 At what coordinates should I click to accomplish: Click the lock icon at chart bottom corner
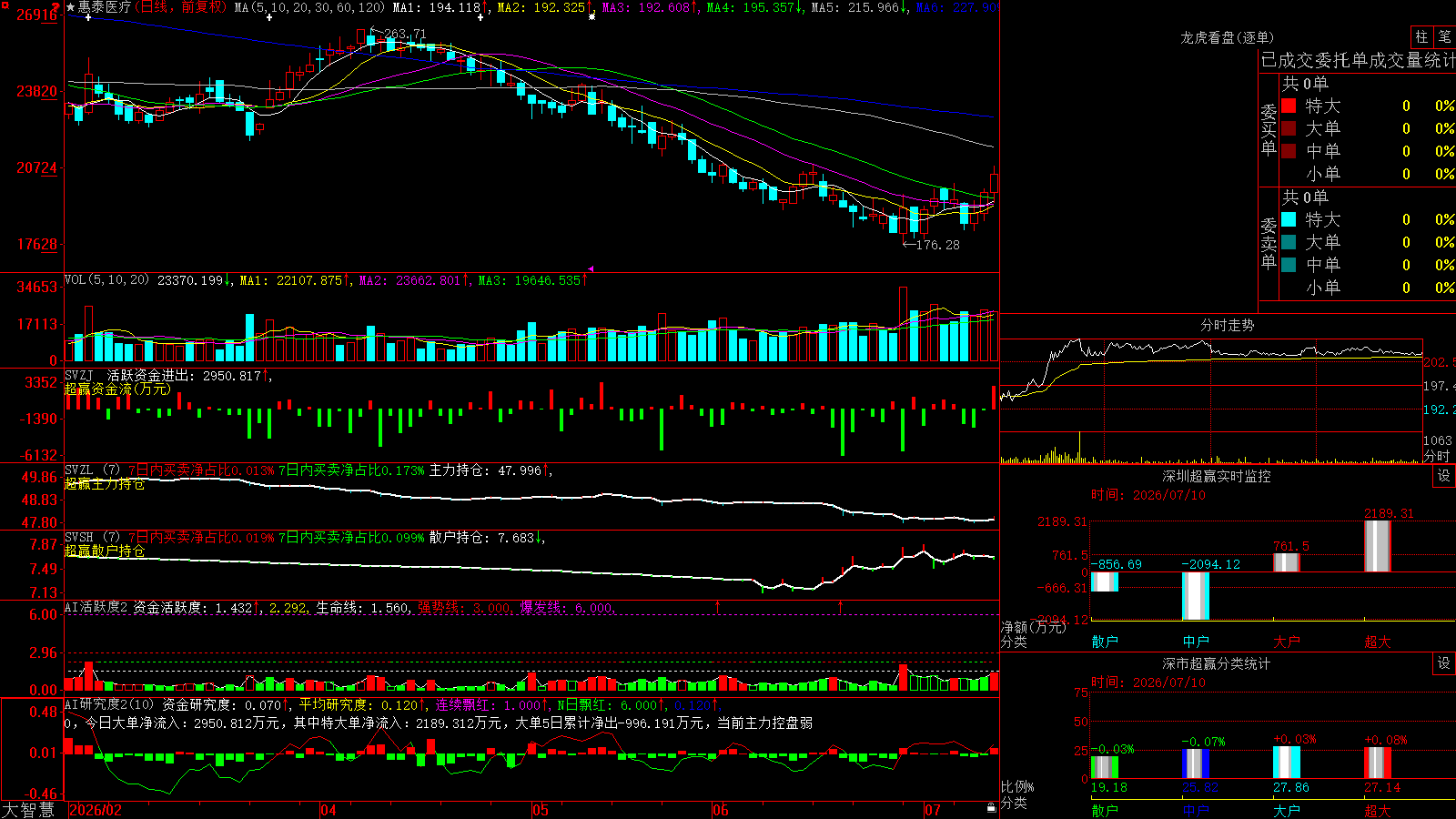(992, 808)
